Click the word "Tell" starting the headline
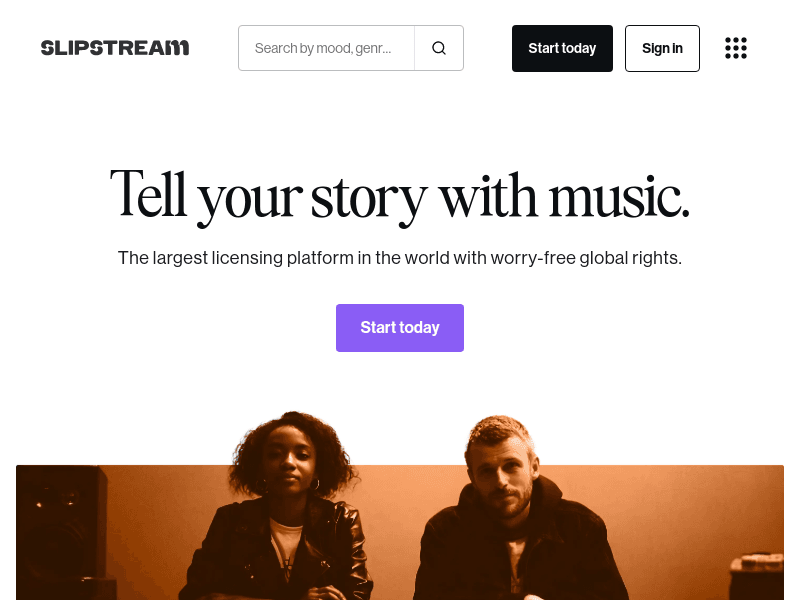The width and height of the screenshot is (800, 600). (148, 193)
